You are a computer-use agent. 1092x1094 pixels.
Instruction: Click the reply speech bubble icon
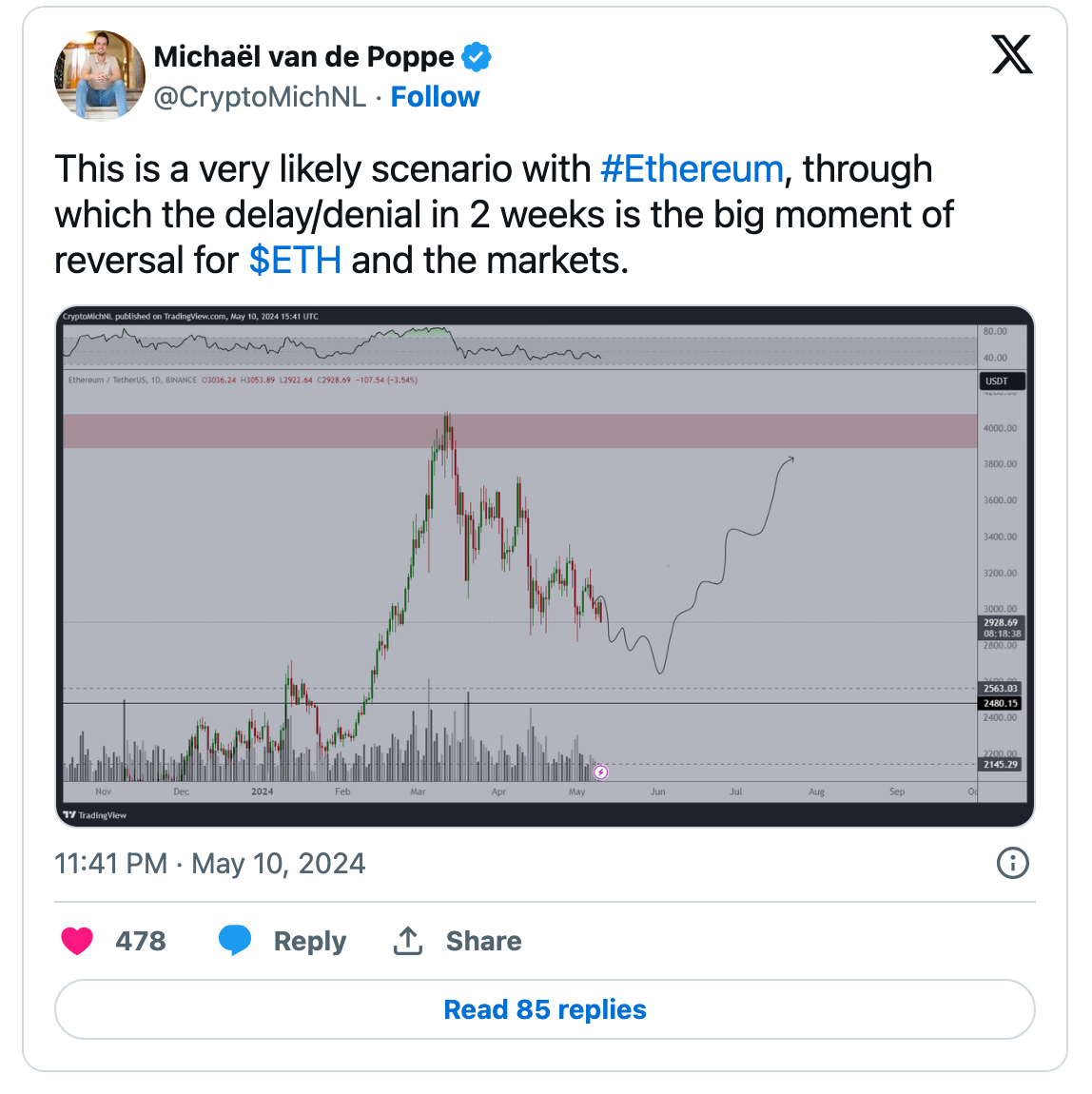tap(235, 941)
